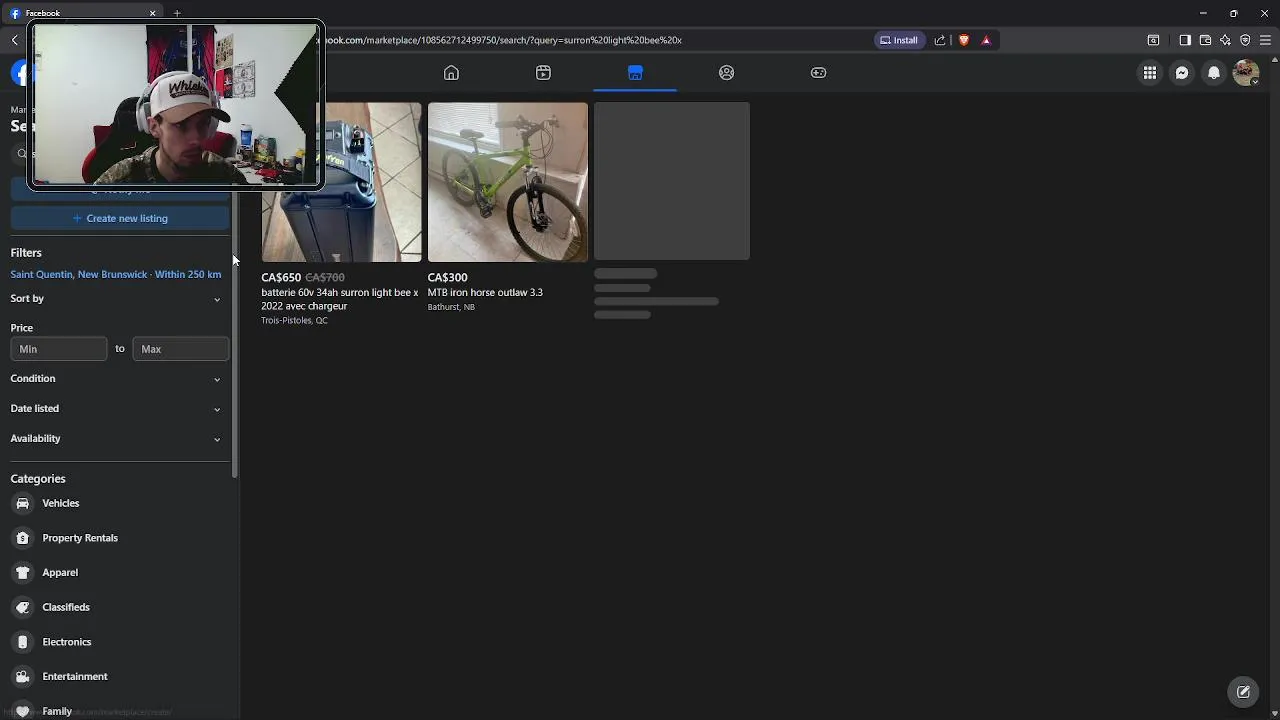Open the Family category label
Screen dimensions: 1280x720
pyautogui.click(x=57, y=711)
